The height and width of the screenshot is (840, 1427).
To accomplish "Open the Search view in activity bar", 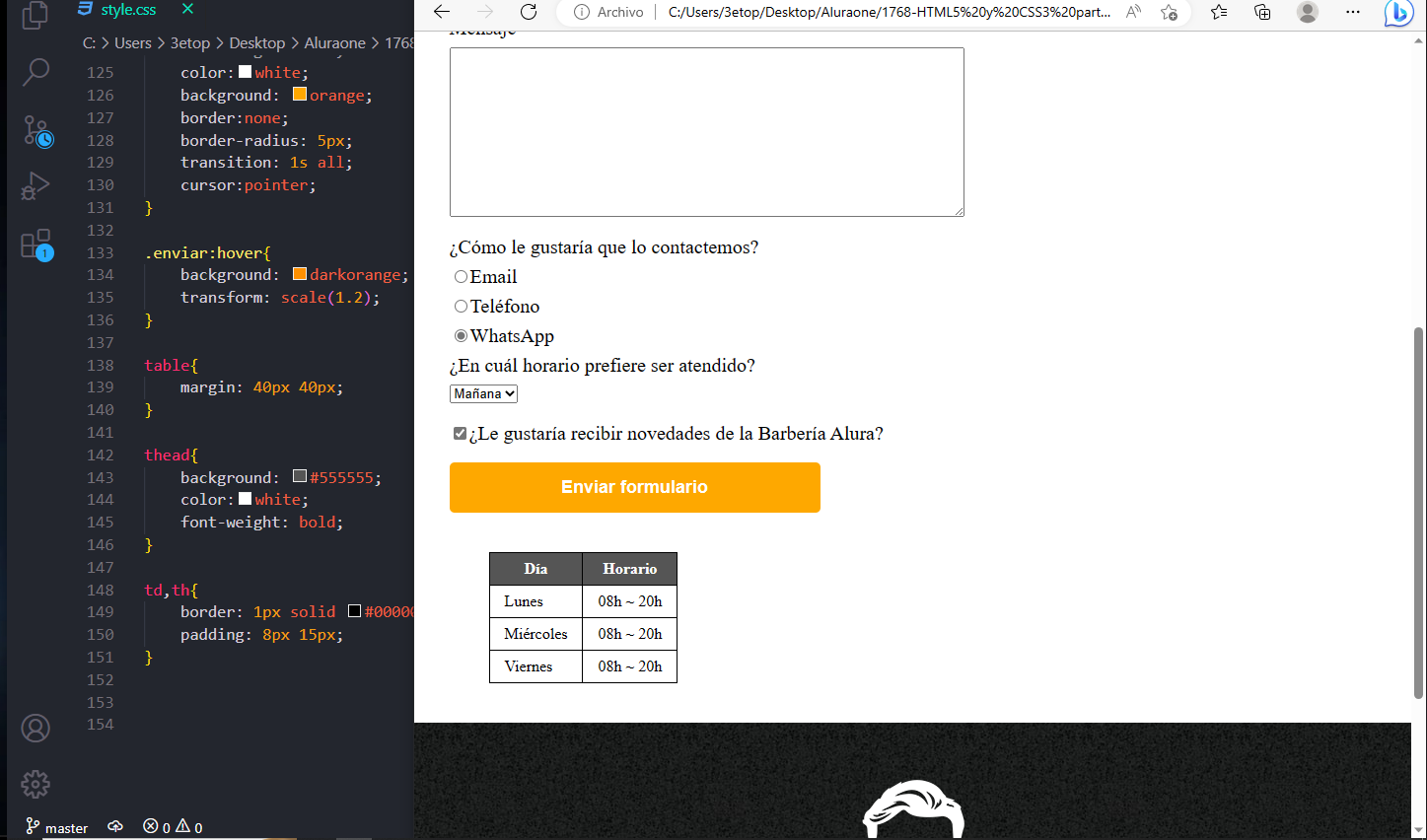I will pyautogui.click(x=36, y=71).
